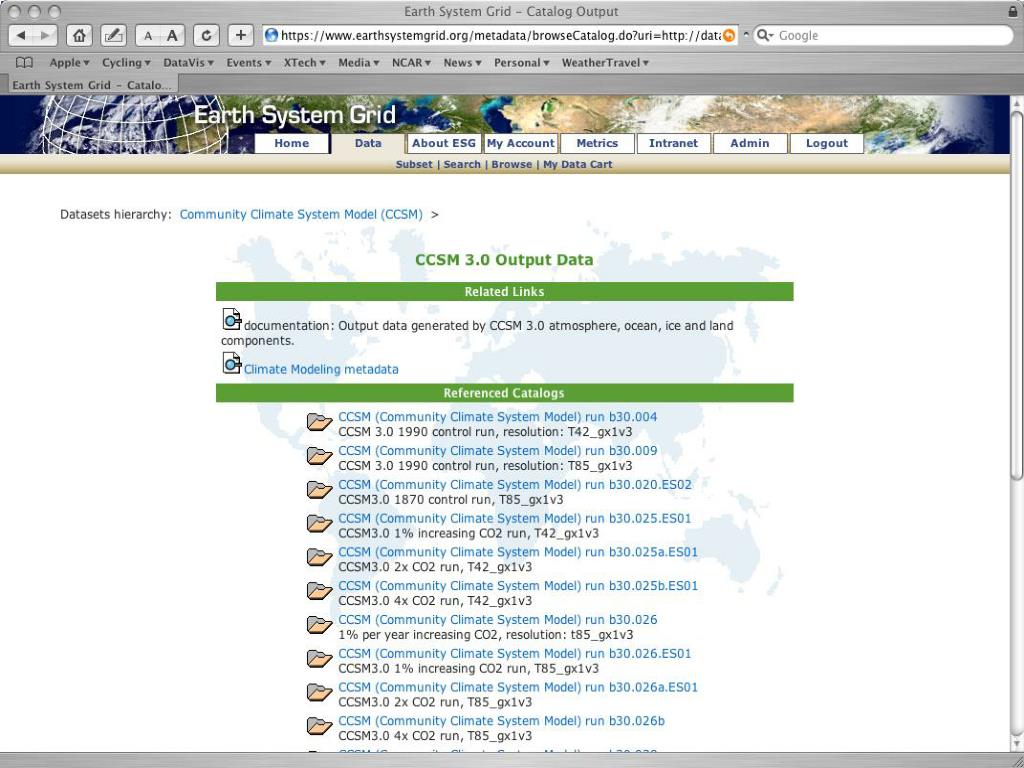Click the icon next to Climate Modeling metadata
Screen dimensions: 1024x768
click(232, 363)
